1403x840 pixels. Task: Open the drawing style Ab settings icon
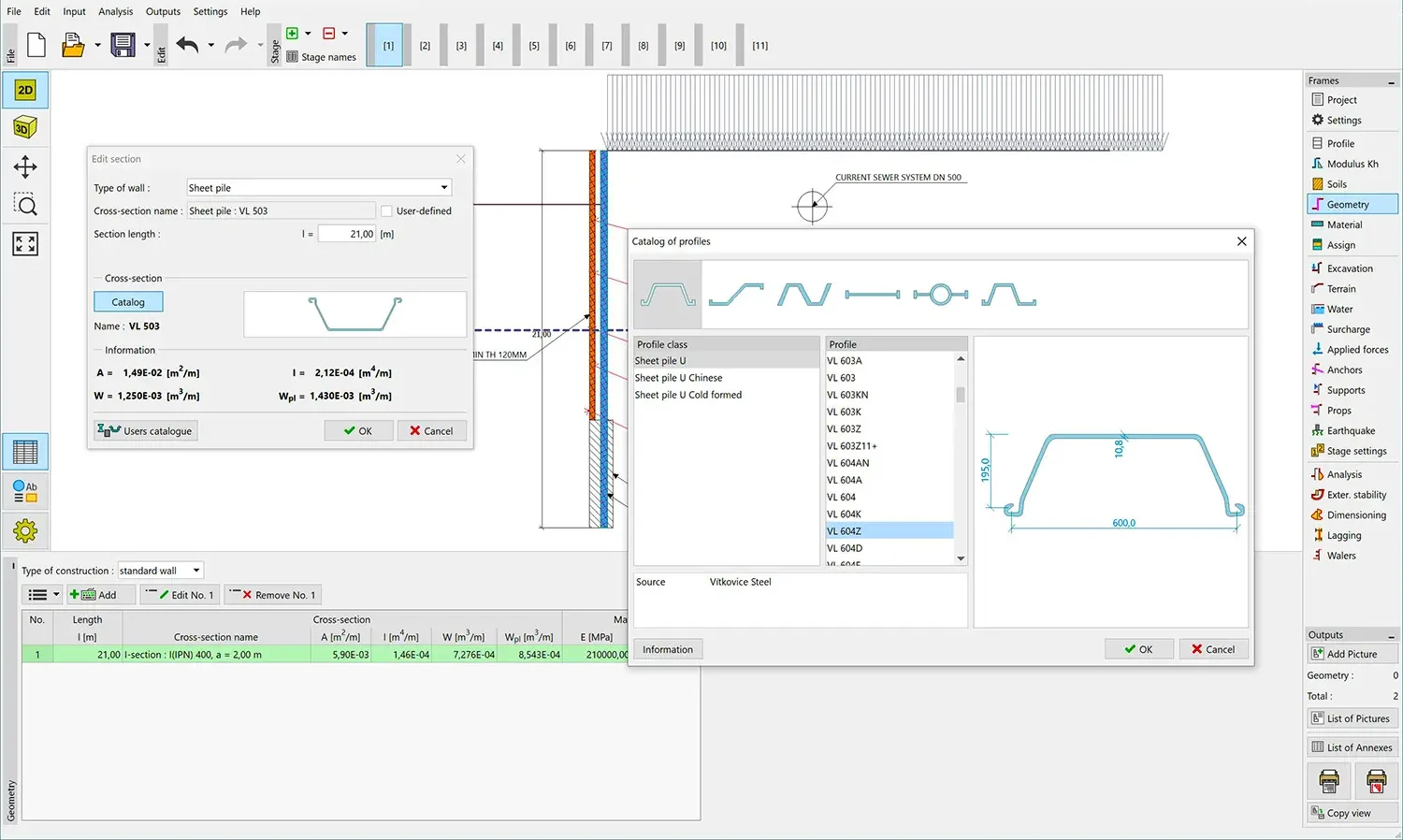[x=25, y=491]
